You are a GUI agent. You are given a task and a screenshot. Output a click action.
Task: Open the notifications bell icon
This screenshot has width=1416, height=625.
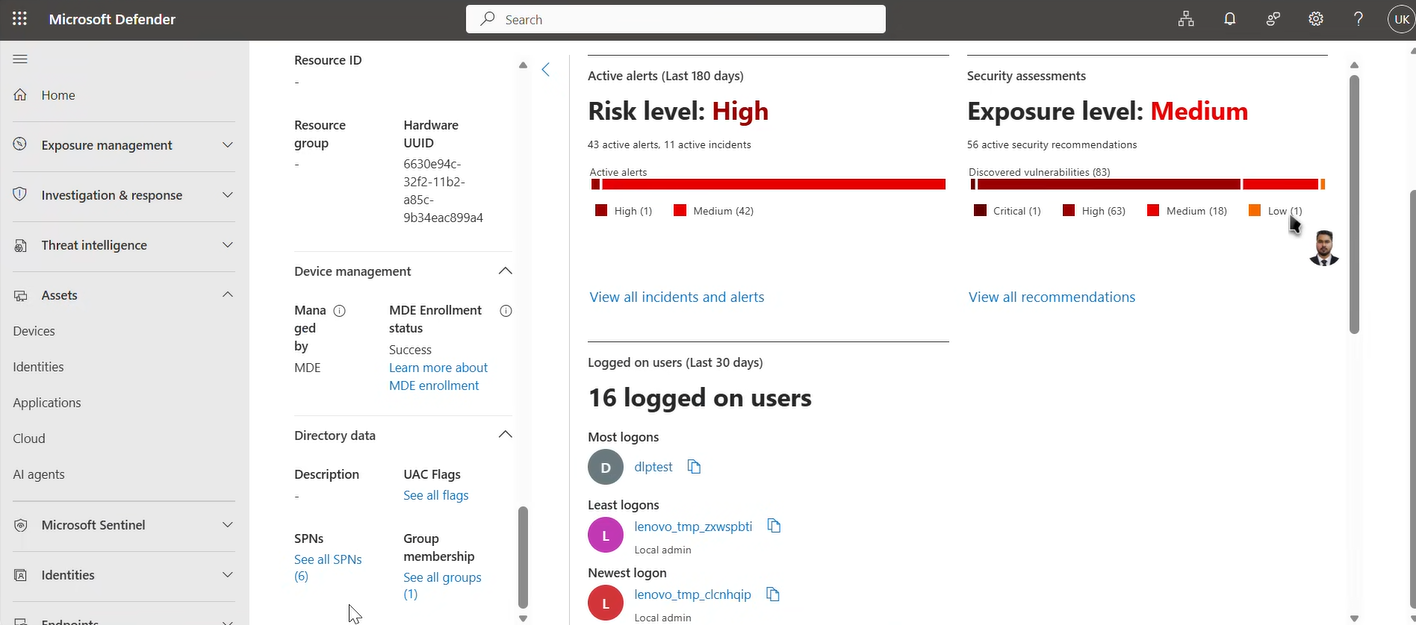(1229, 18)
